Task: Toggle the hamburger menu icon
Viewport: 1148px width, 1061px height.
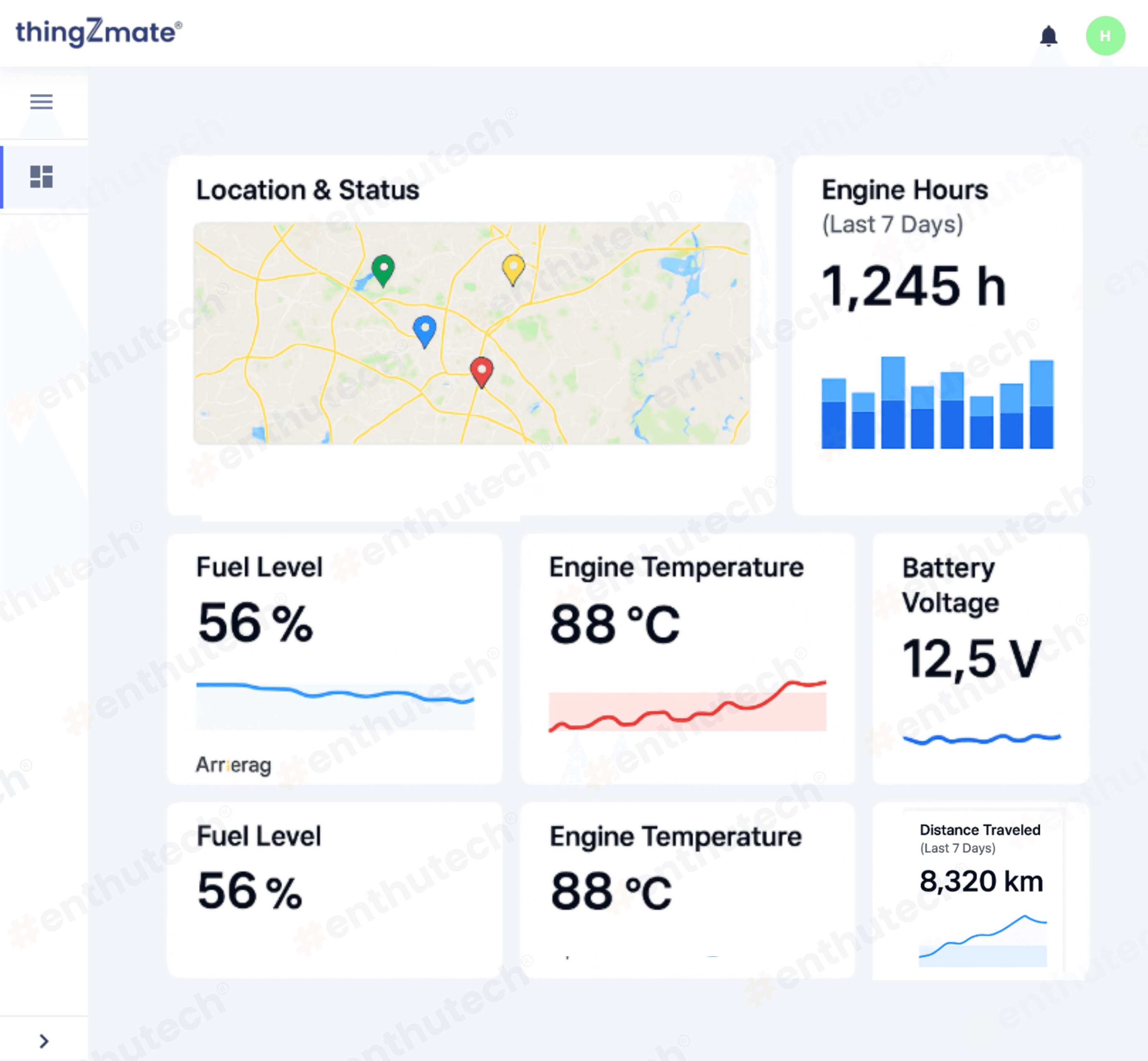Action: (x=41, y=101)
